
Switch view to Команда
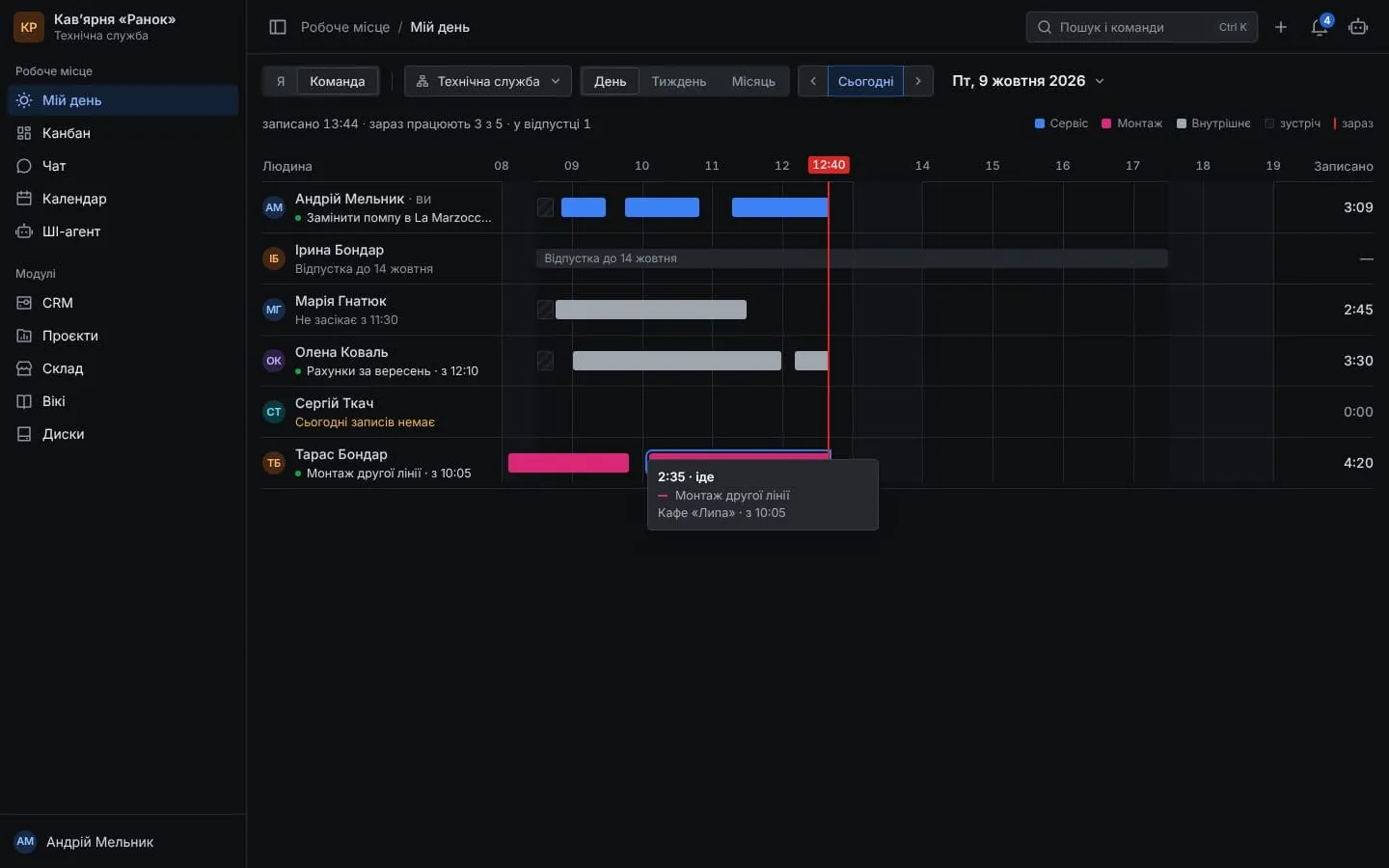tap(337, 81)
